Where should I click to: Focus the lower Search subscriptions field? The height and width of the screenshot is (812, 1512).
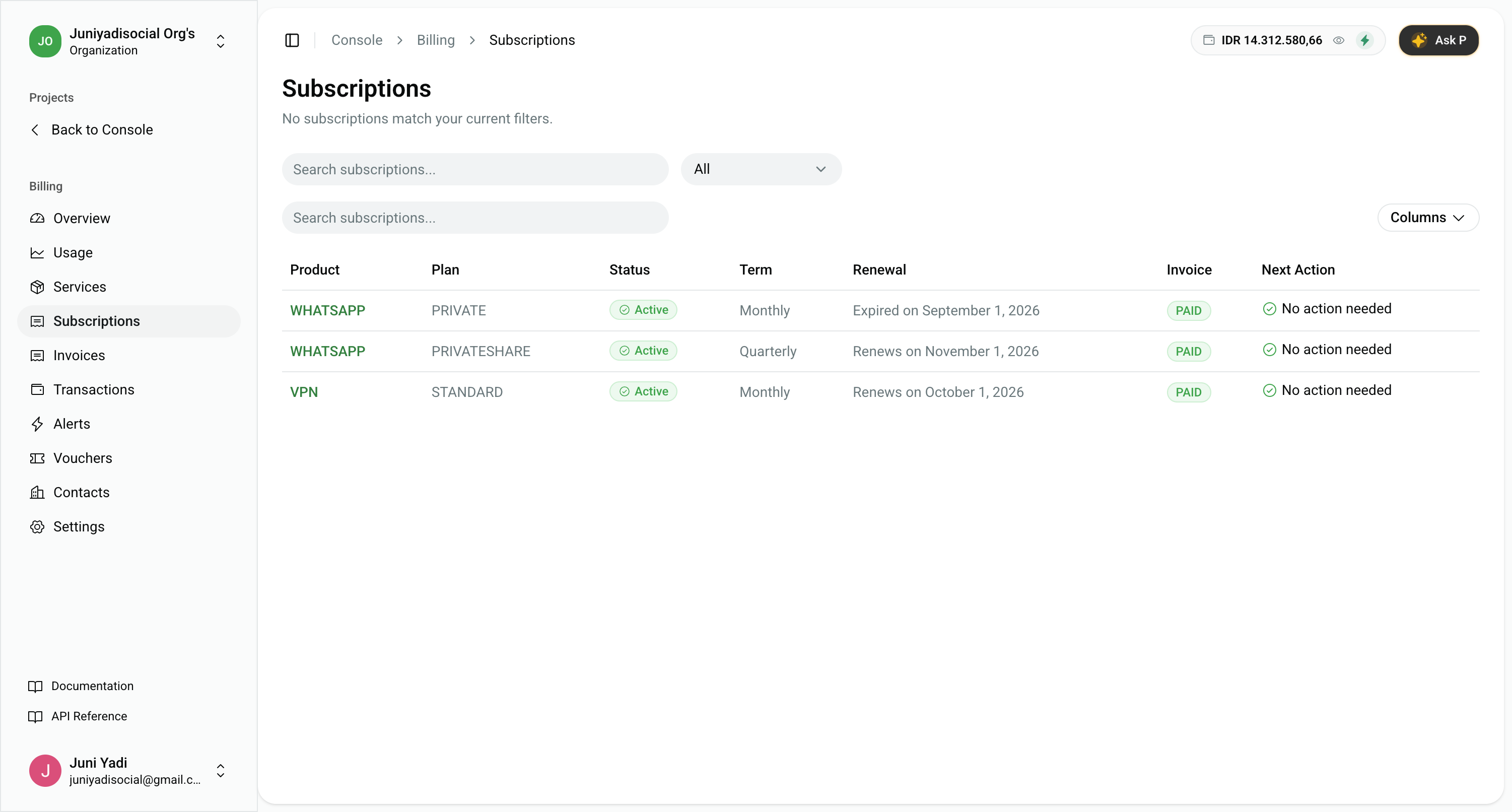tap(475, 218)
